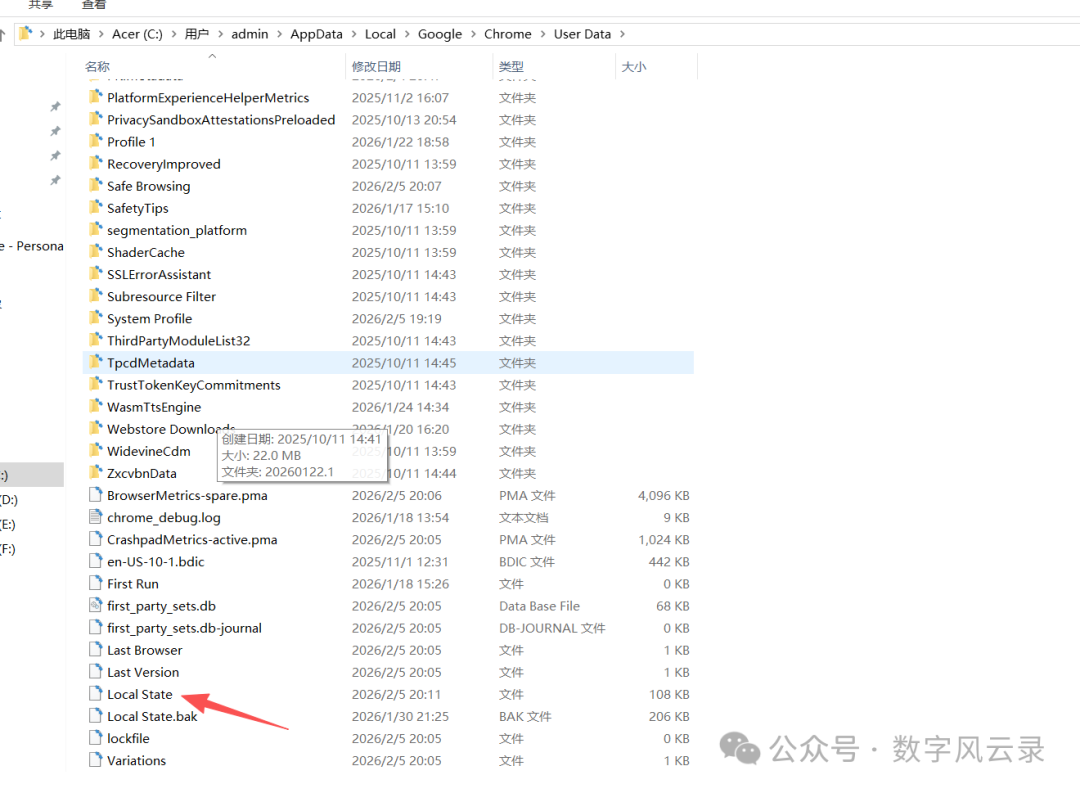Expand the chevron after admin breadcrumb
This screenshot has width=1080, height=793.
click(279, 34)
